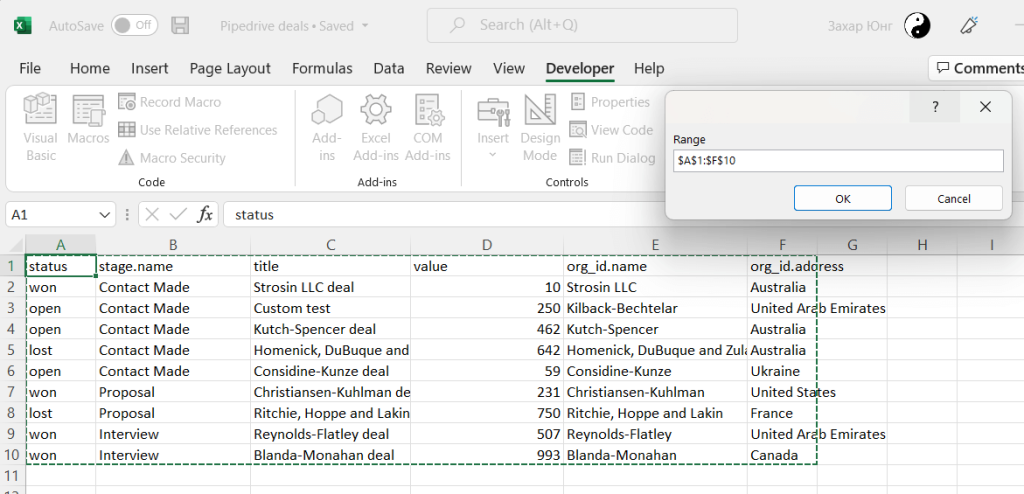Select the Proposal cell in row 7

[x=173, y=392]
